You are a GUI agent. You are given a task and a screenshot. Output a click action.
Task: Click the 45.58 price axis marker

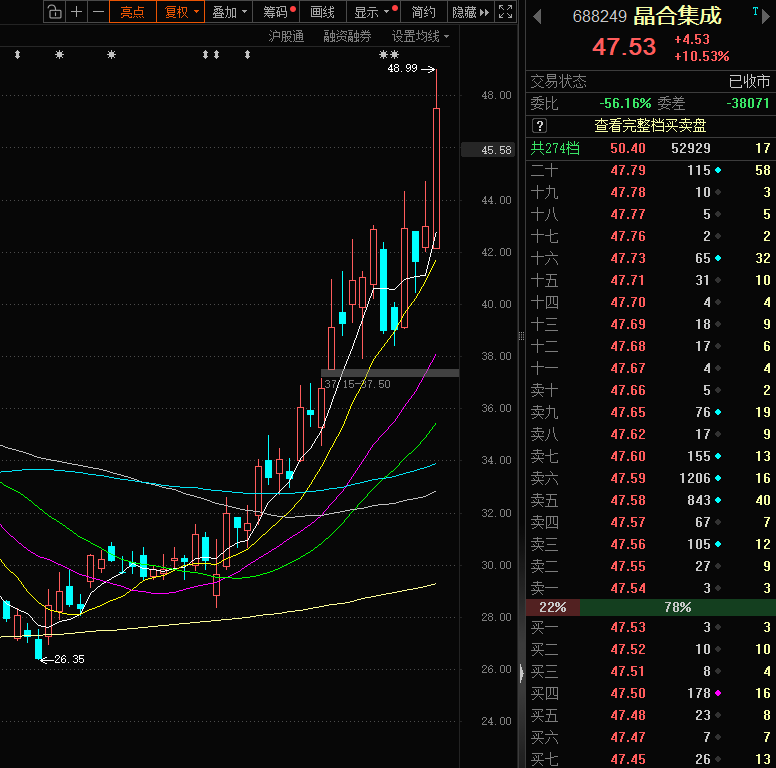coord(489,150)
